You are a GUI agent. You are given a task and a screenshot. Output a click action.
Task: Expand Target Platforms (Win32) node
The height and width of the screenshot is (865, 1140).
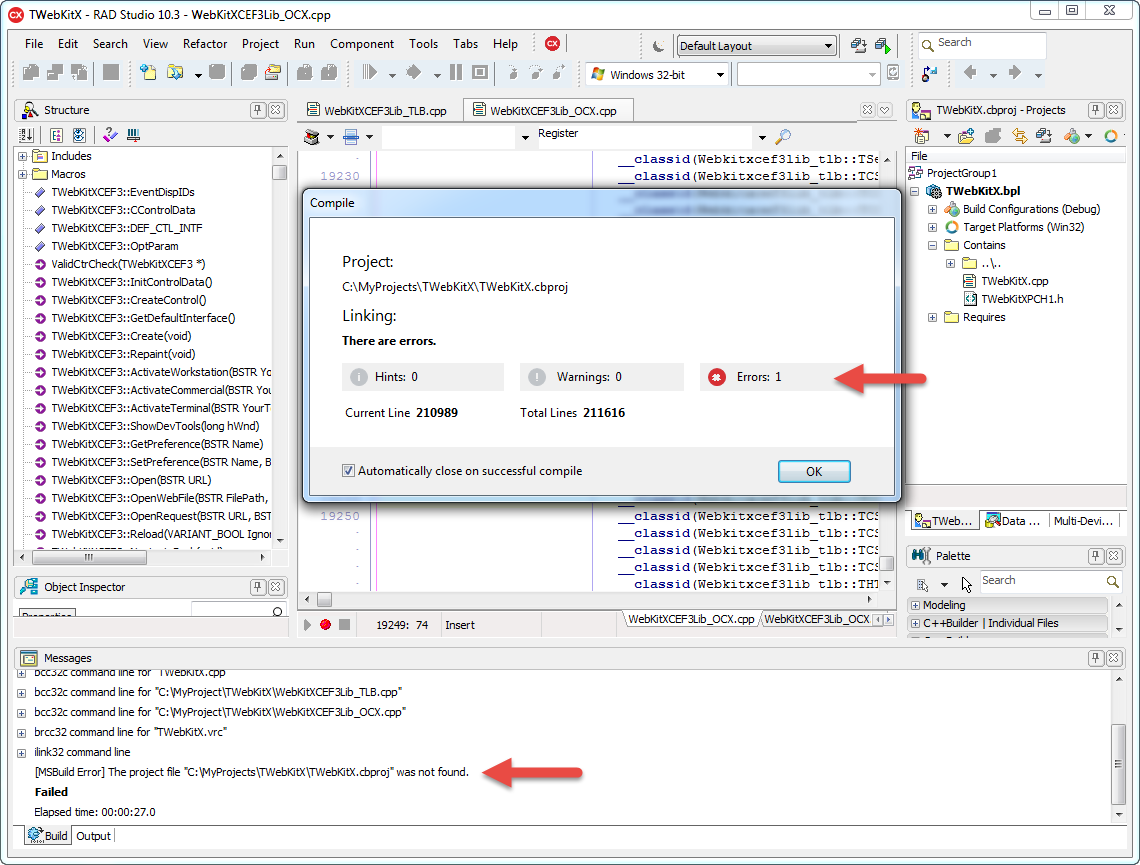click(x=932, y=228)
